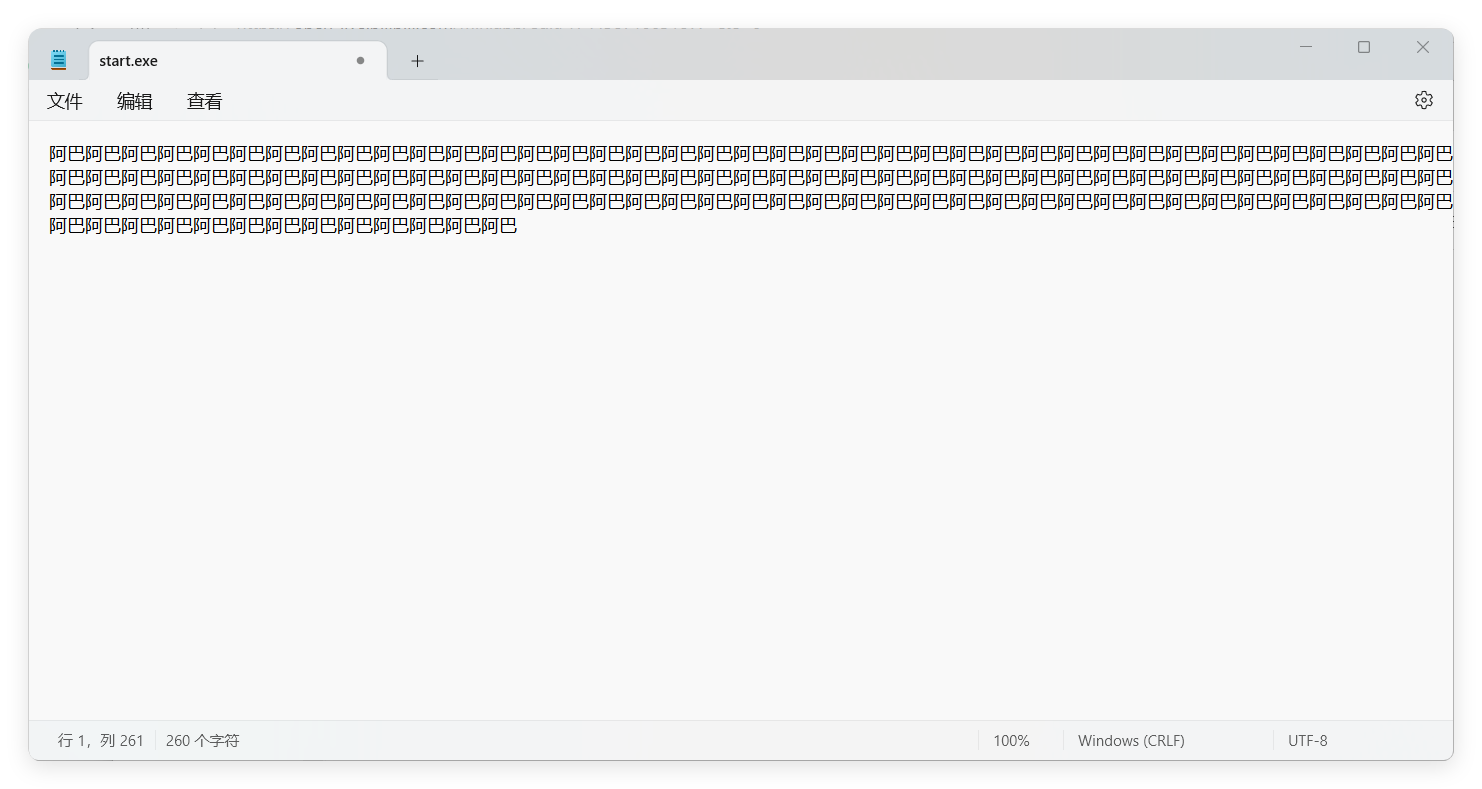Click the Notepad app icon
This screenshot has width=1482, height=789.
pos(59,60)
